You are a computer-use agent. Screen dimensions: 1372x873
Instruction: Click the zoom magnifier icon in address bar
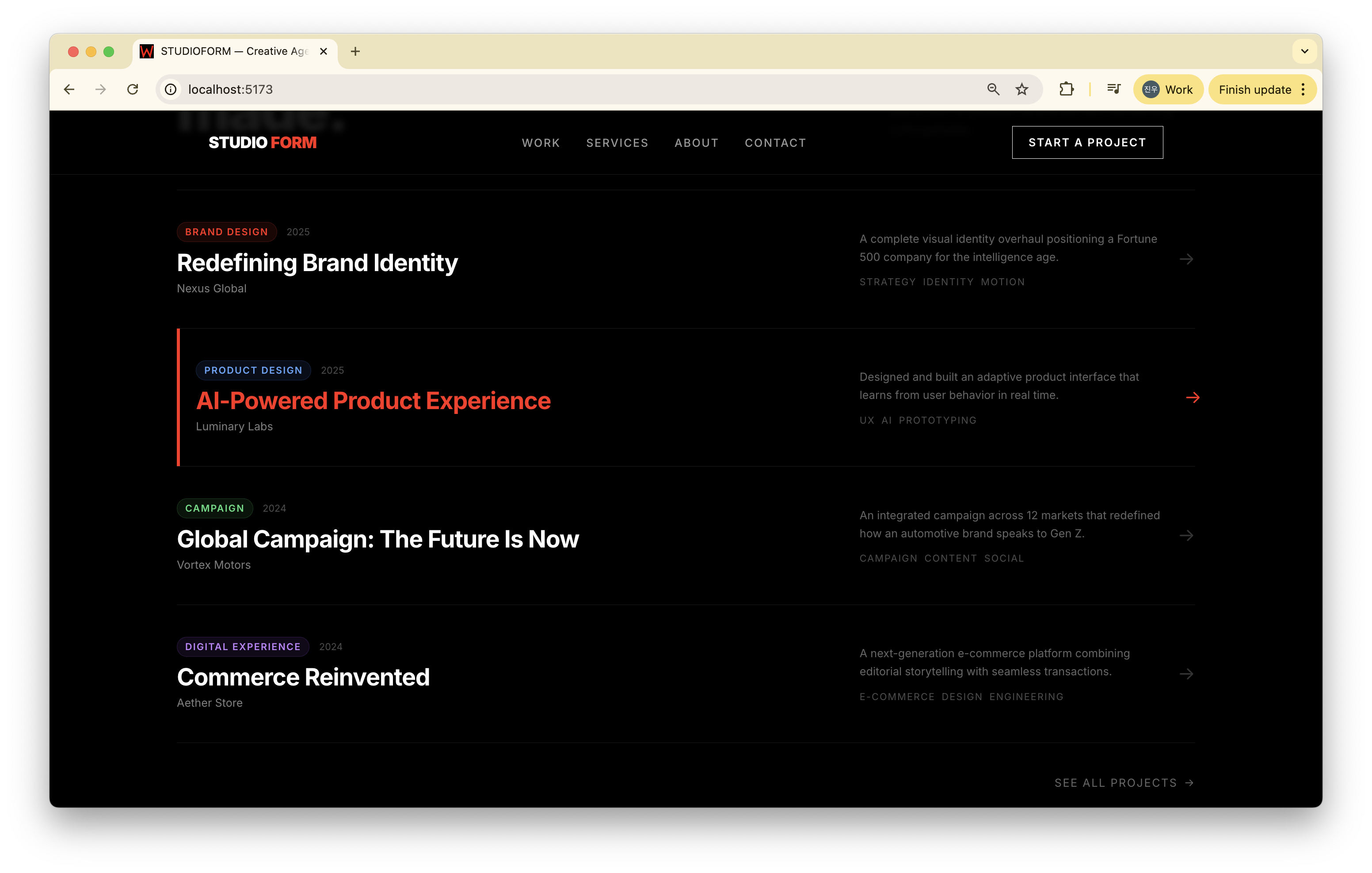(993, 89)
